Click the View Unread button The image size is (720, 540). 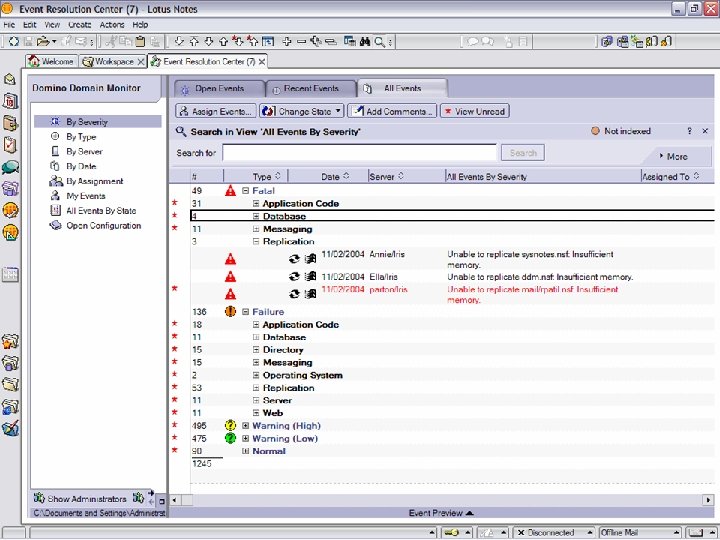pyautogui.click(x=475, y=111)
